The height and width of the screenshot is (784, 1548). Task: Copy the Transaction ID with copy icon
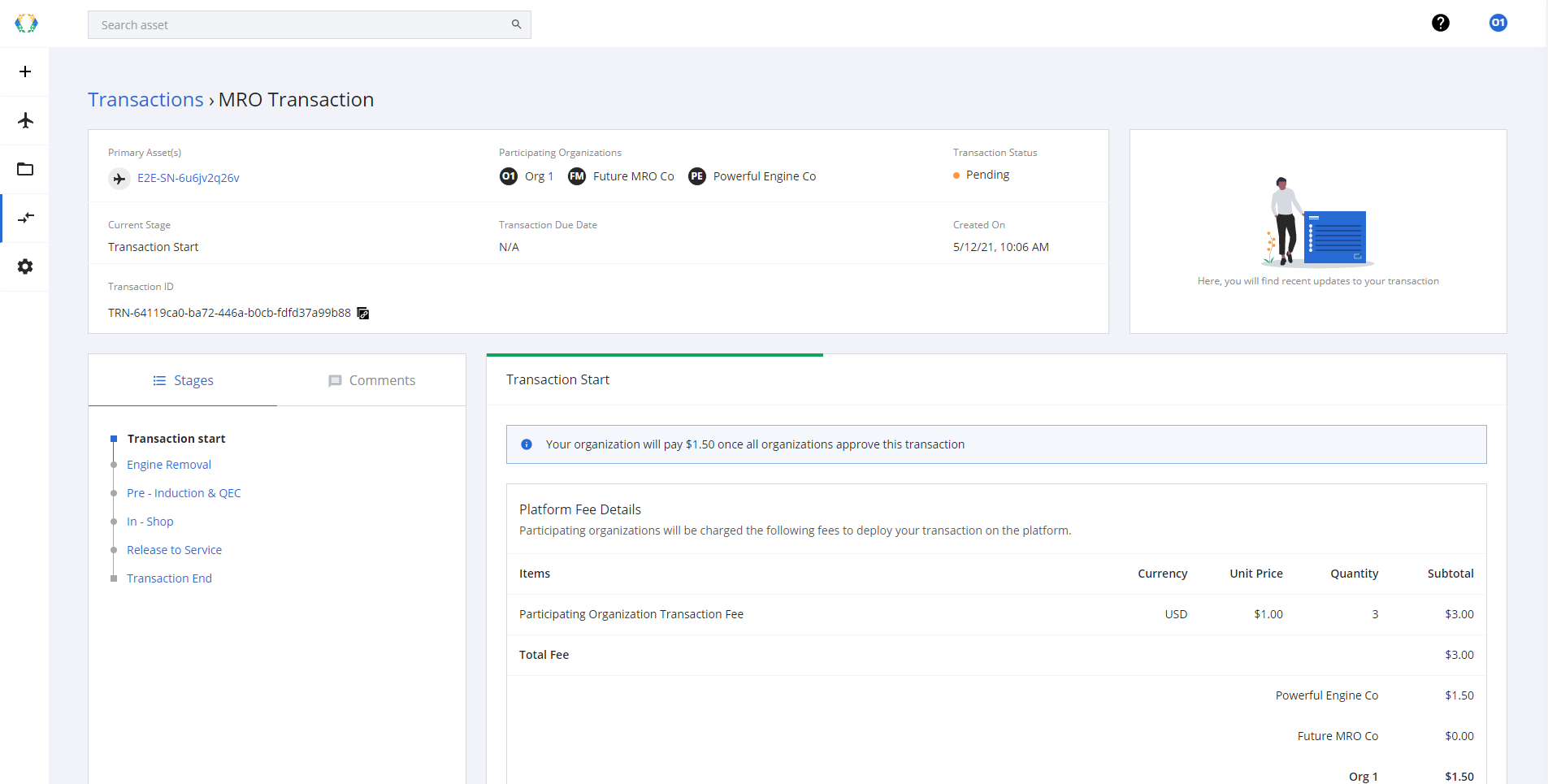coord(363,313)
